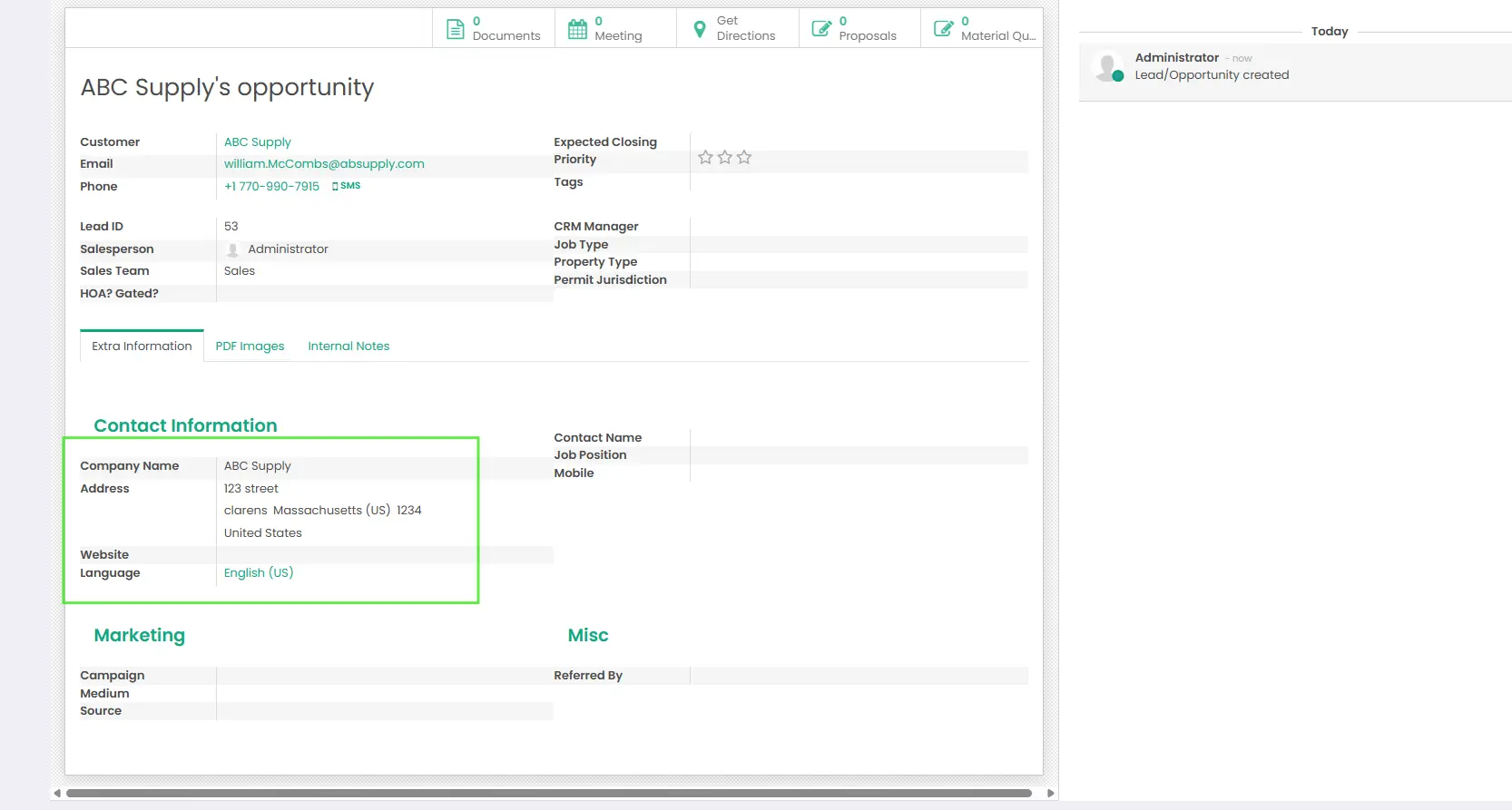Screen dimensions: 1512x810
Task: Click the phone number +1 770-990-7915
Action: coord(271,187)
